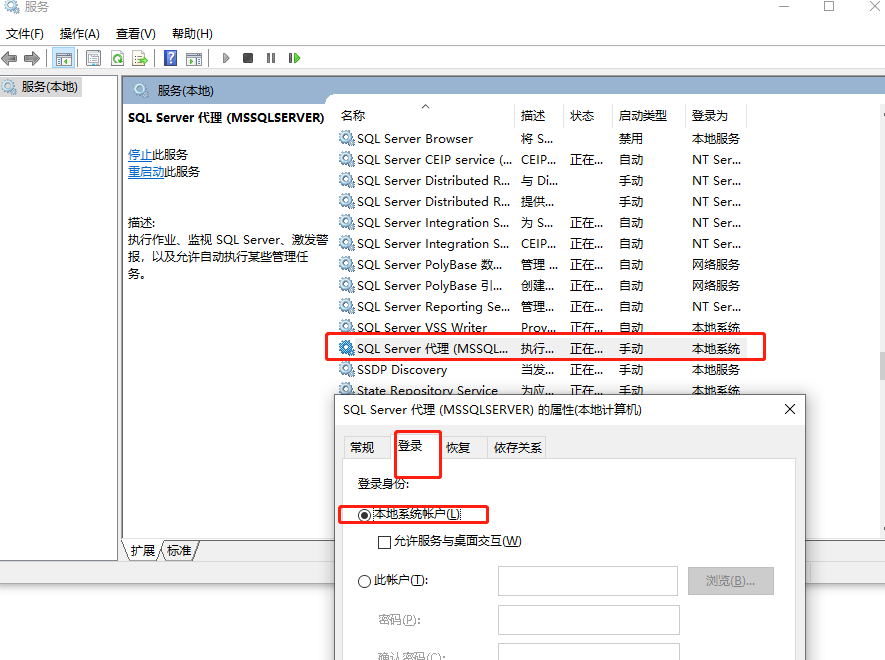Click the gear icon of SQL Server VSS Writer
Image resolution: width=885 pixels, height=660 pixels.
pos(346,326)
